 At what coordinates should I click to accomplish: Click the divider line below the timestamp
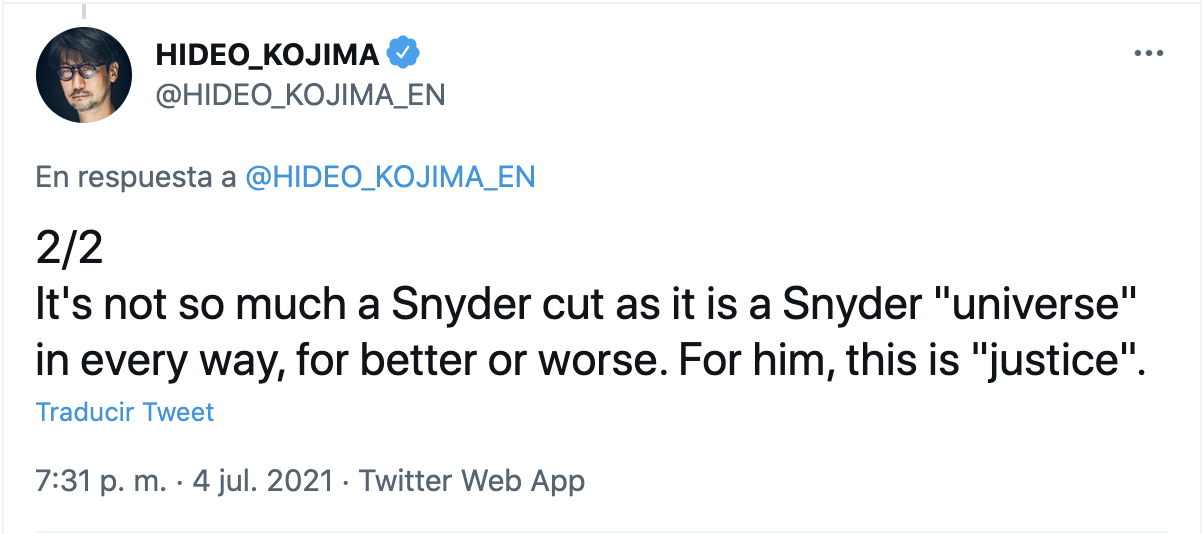tap(601, 531)
